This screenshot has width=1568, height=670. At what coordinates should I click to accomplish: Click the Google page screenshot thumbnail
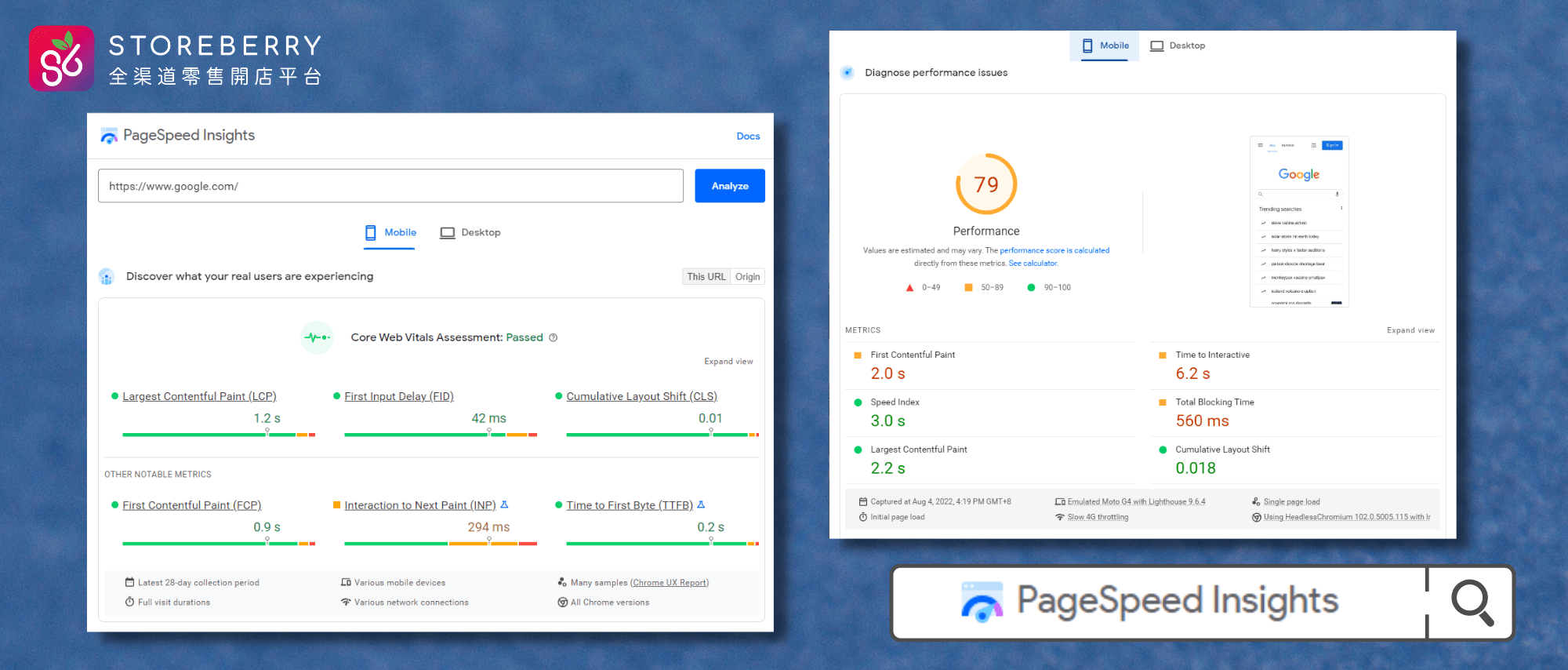1299,222
